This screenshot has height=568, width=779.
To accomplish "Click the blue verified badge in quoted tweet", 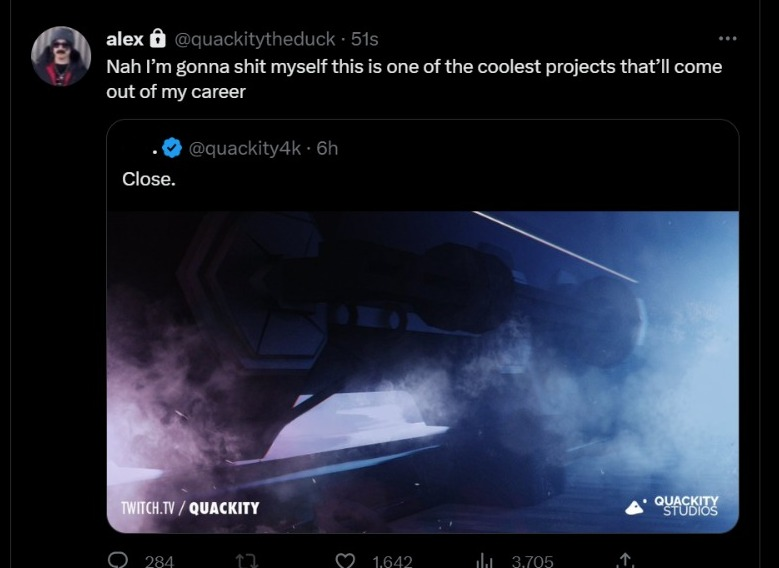I will pos(172,148).
